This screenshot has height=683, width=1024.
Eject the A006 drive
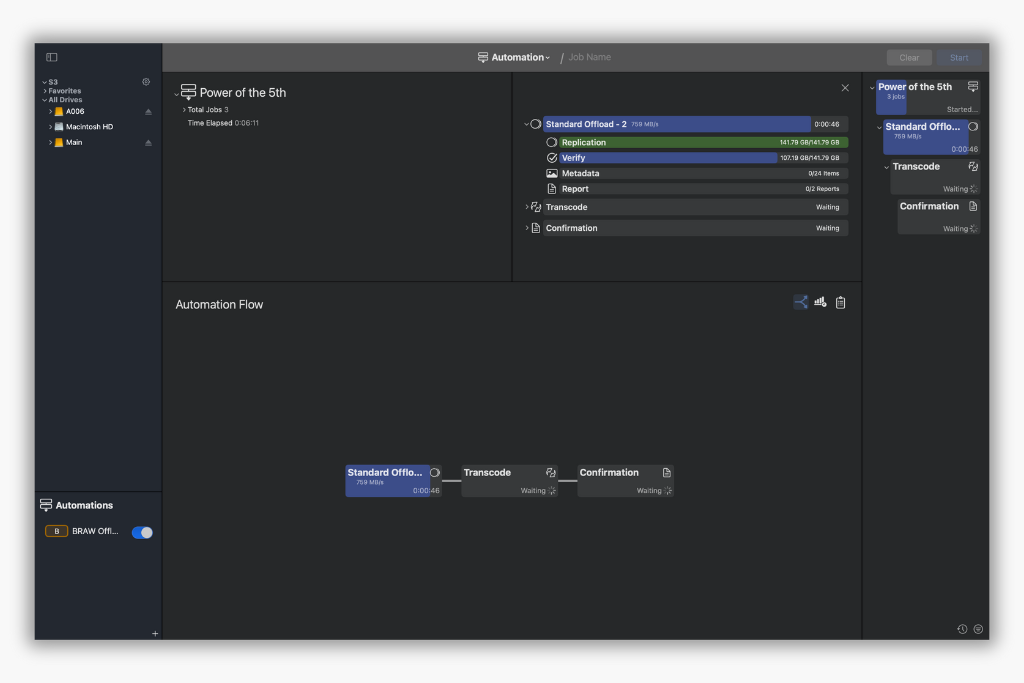[x=148, y=112]
